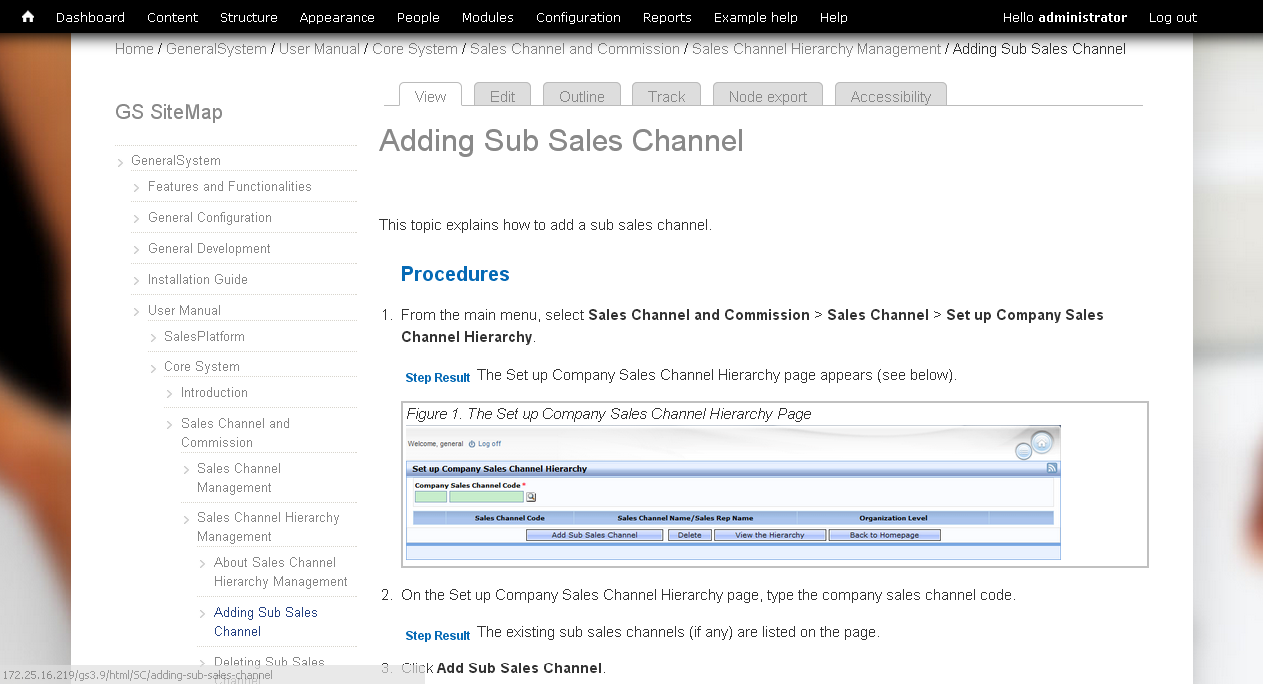The height and width of the screenshot is (684, 1263).
Task: Collapse User Manual arrow
Action: click(137, 312)
